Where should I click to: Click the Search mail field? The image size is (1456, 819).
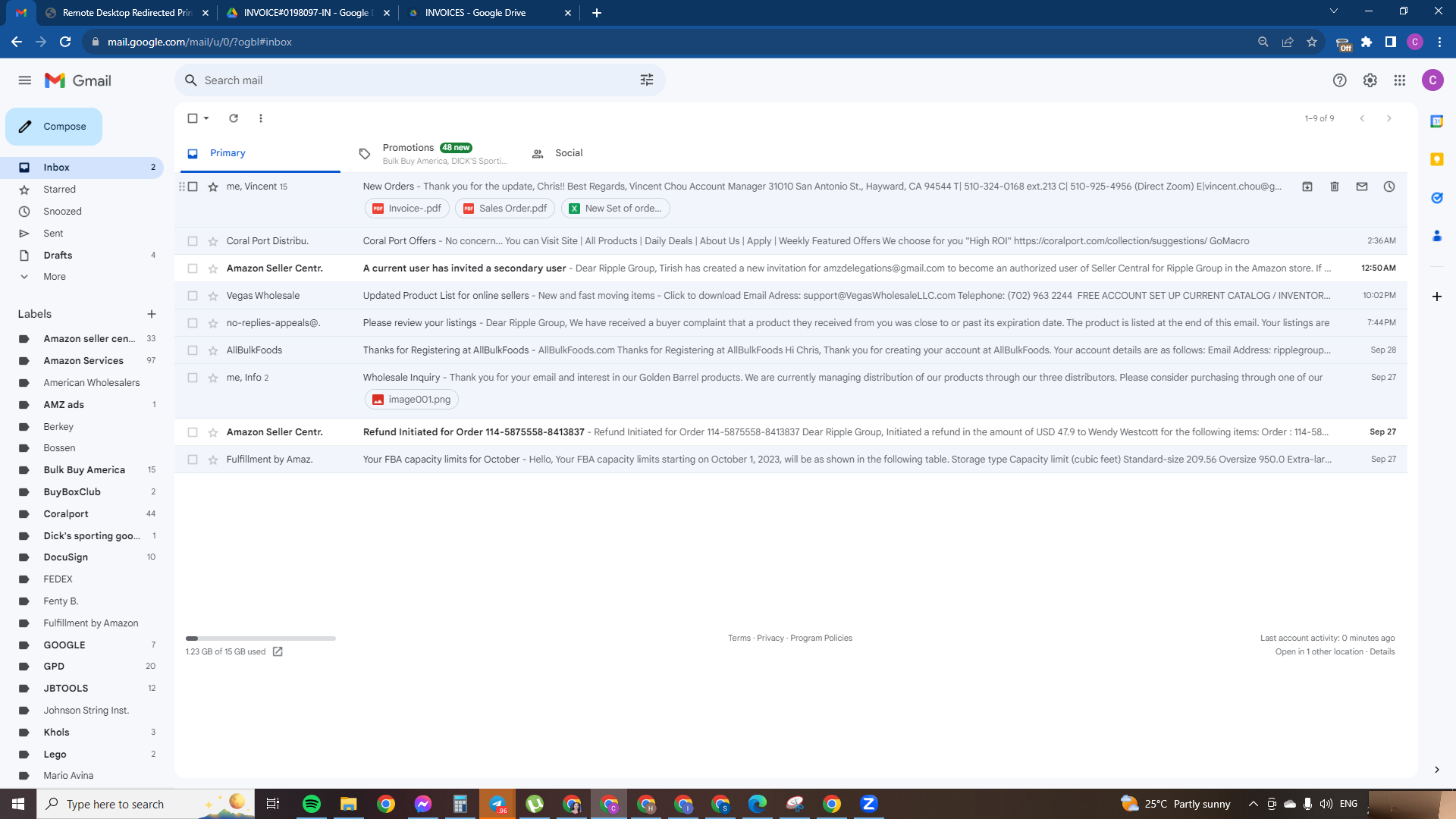[419, 80]
